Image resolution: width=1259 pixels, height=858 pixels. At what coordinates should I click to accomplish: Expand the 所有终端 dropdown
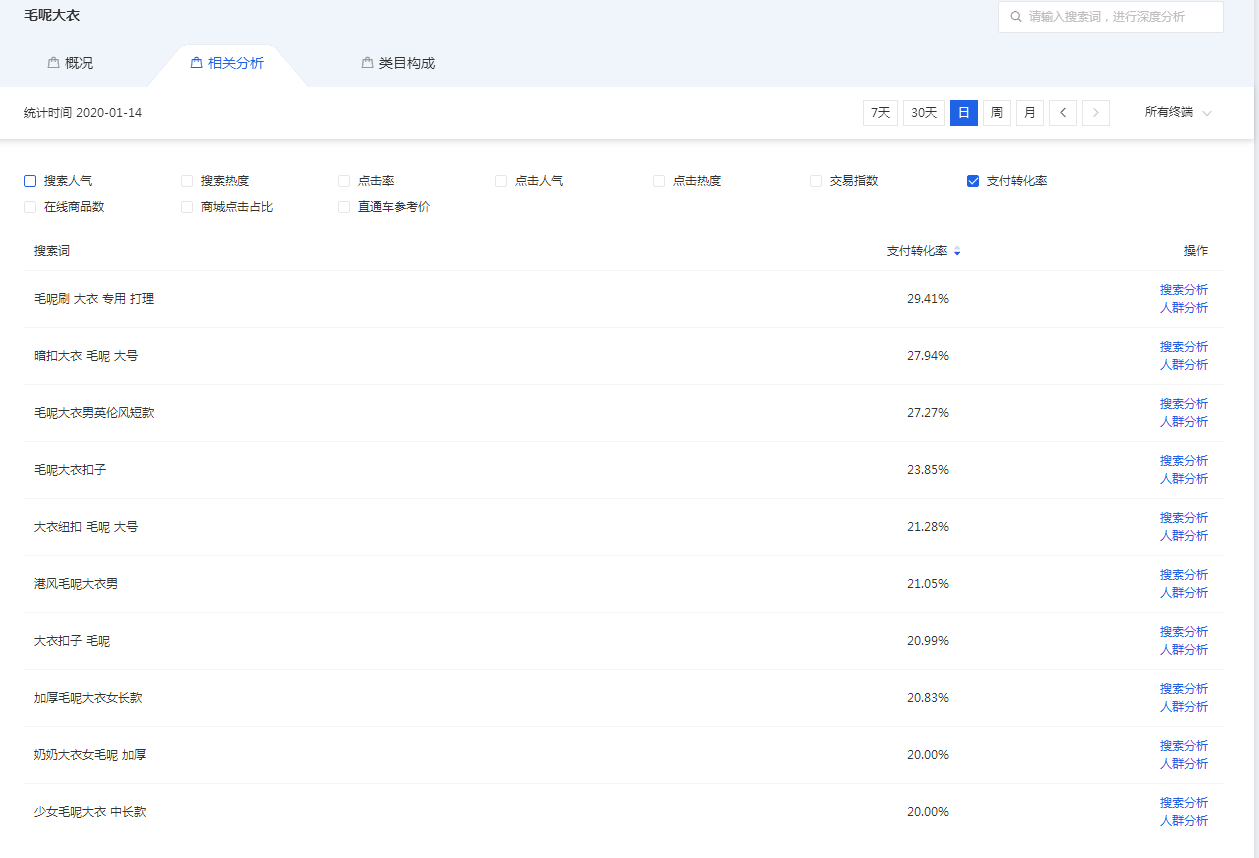coord(1178,113)
